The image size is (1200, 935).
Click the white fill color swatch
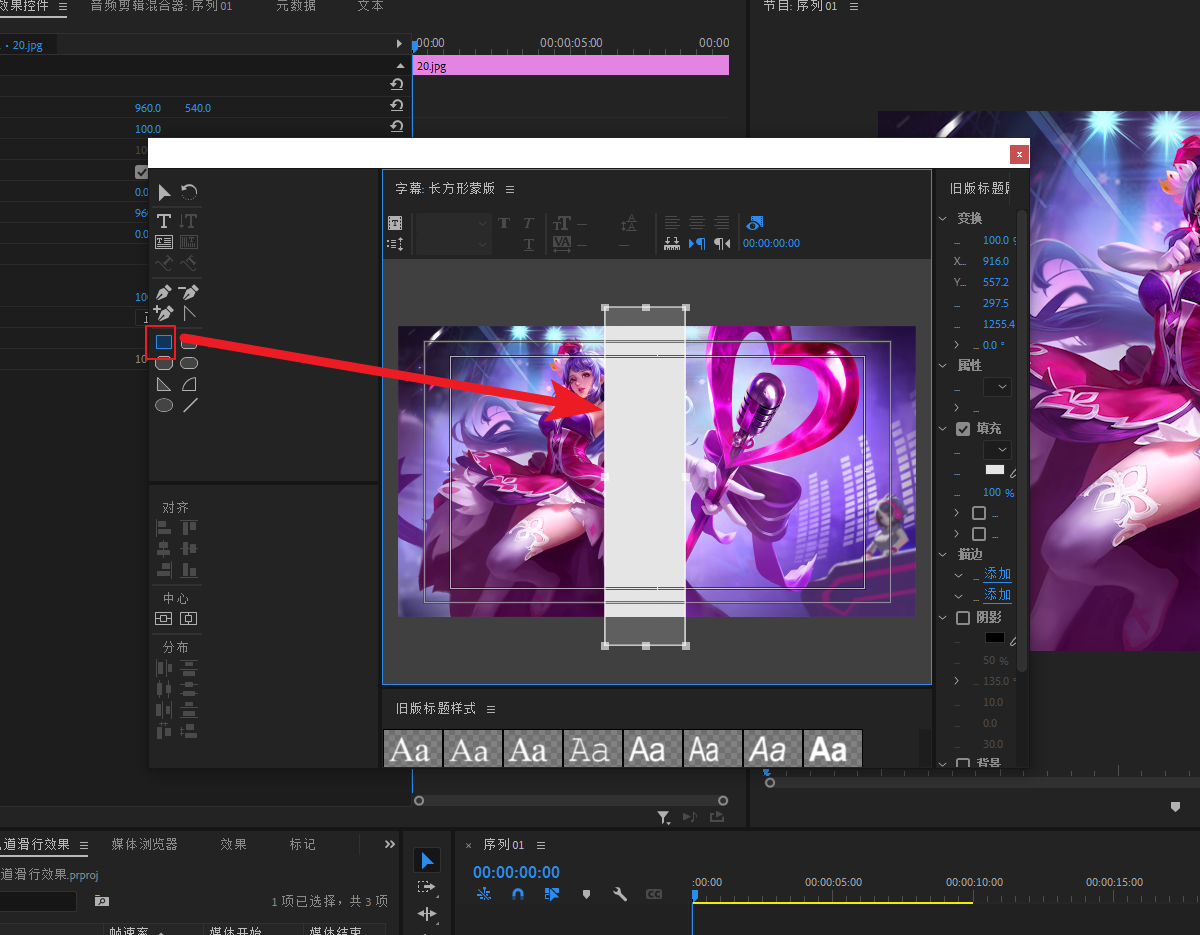(995, 470)
